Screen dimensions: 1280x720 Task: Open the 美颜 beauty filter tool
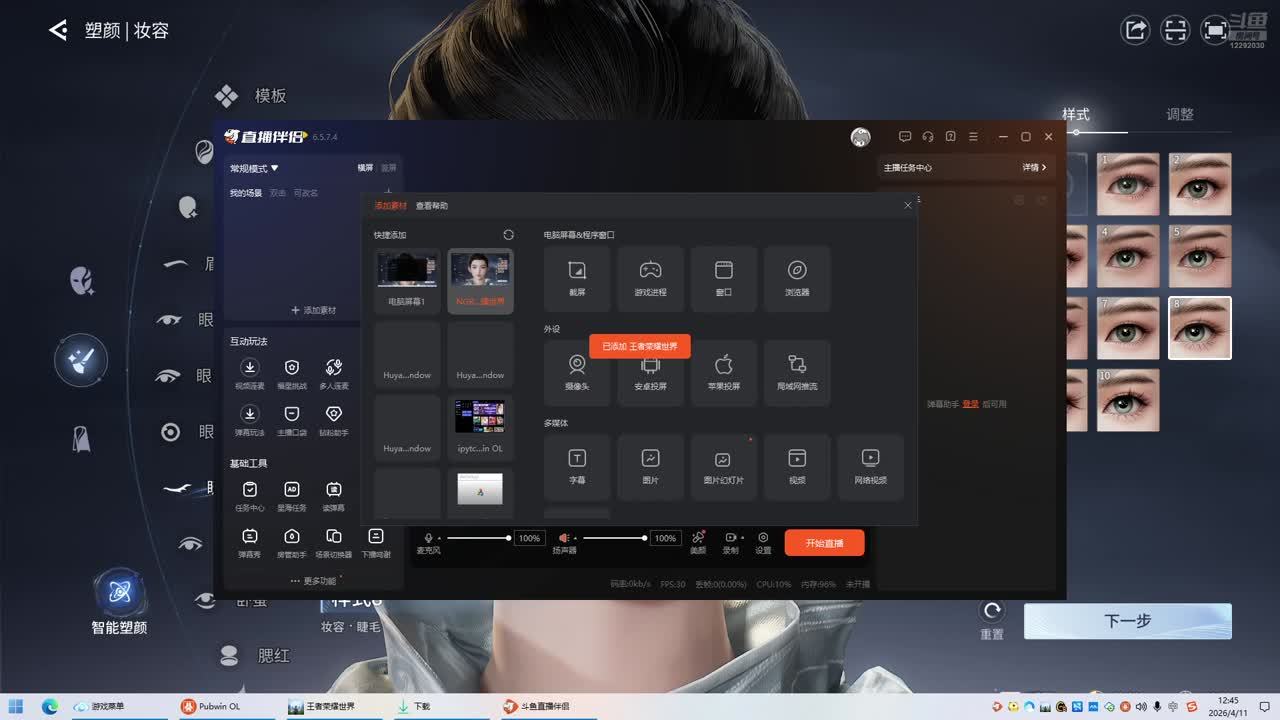click(x=698, y=538)
